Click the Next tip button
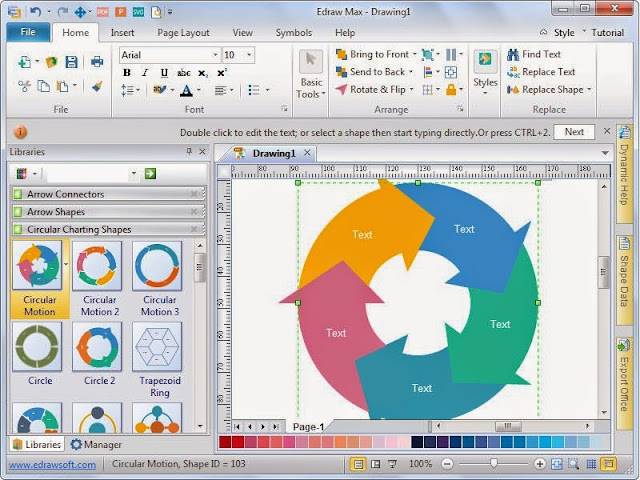 coord(574,132)
